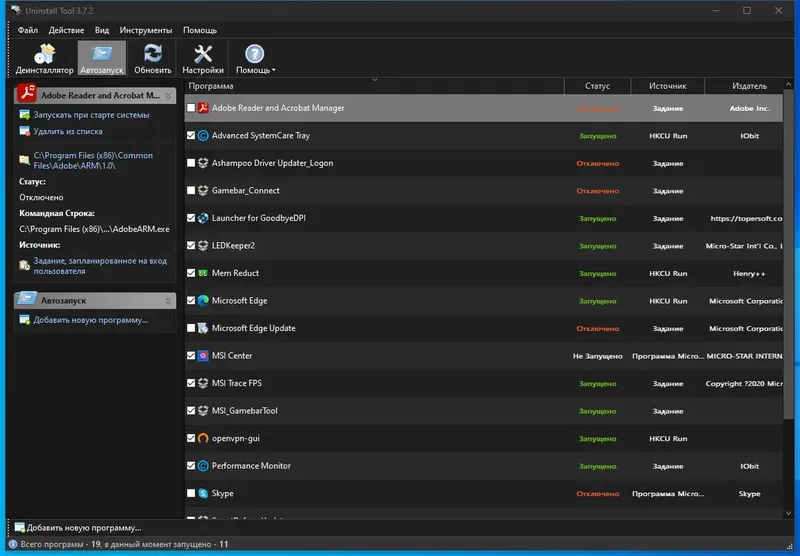Click the Adobe icon in the sidebar header
This screenshot has height=556, width=800.
tap(27, 93)
